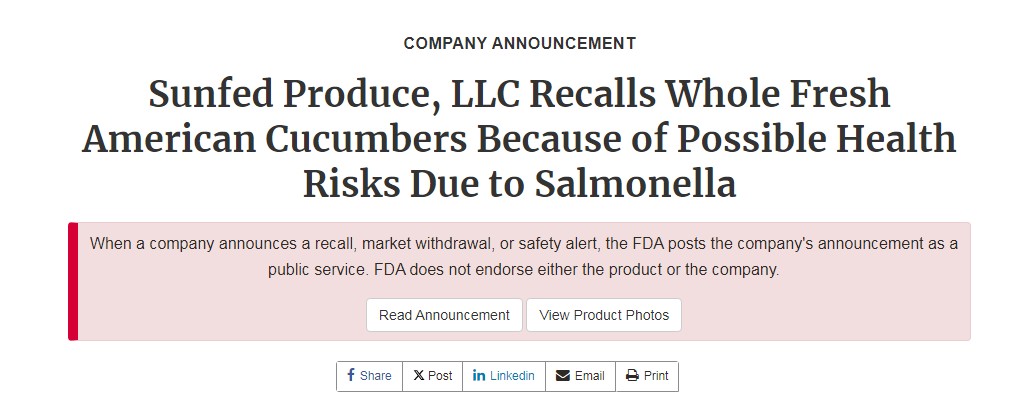Click the envelope Email icon
Screen dimensions: 1031x411
563,376
